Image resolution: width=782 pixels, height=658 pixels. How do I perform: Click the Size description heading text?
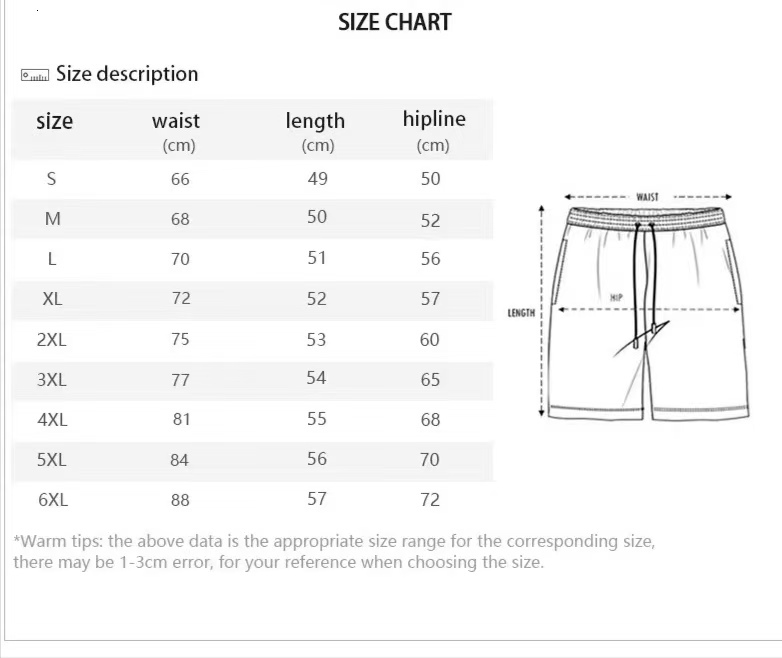127,74
